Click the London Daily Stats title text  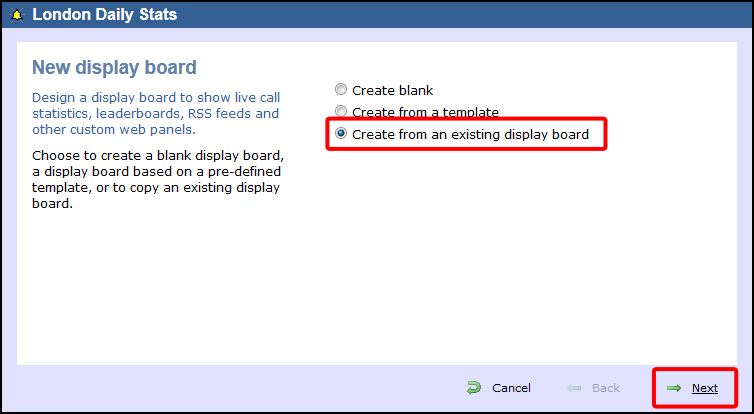coord(104,14)
